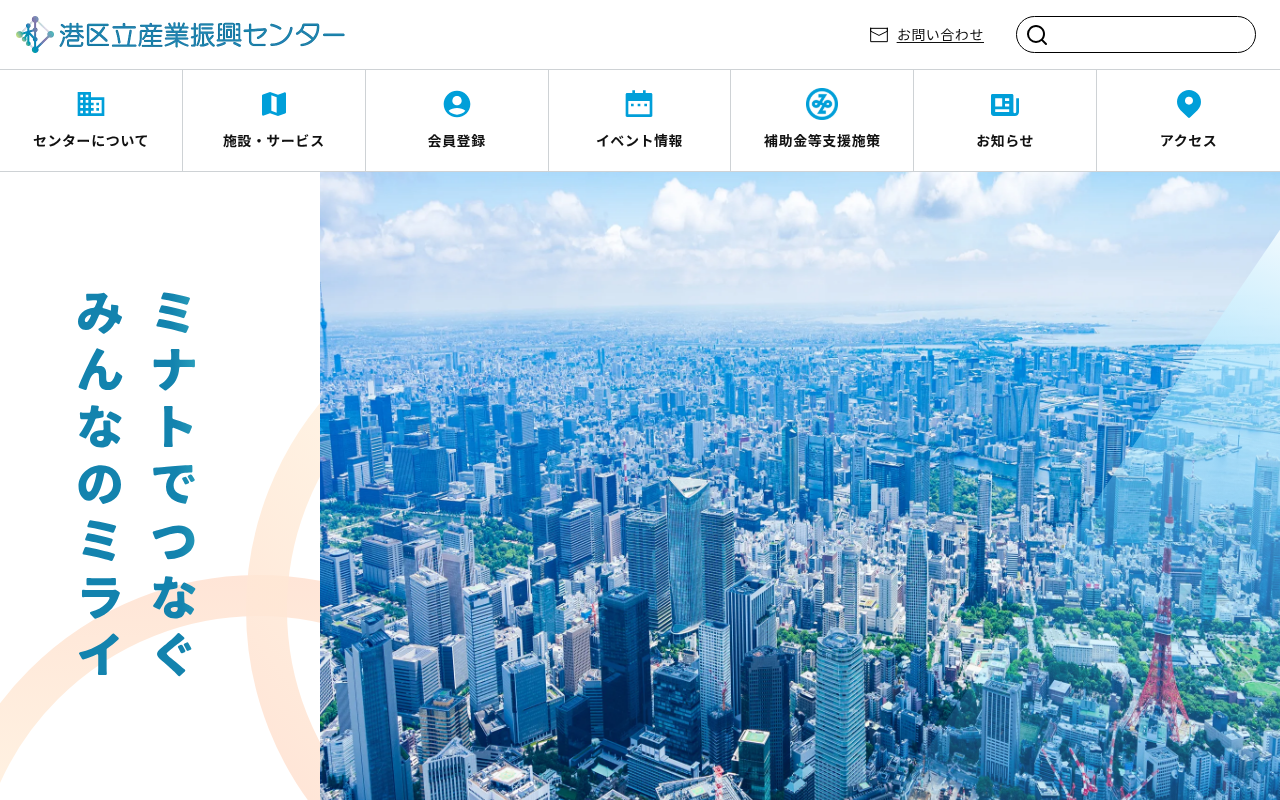Click the map icon above 施設・サービス

pyautogui.click(x=274, y=104)
